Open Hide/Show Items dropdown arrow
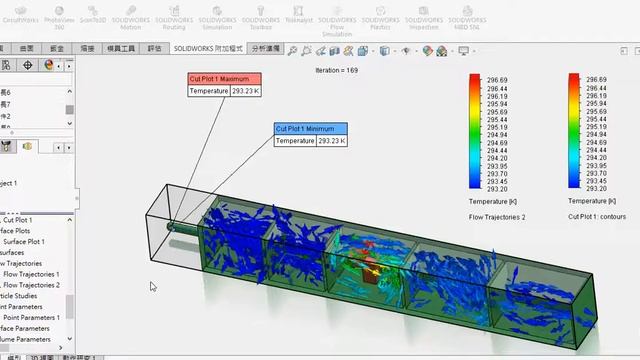640x360 pixels. click(416, 51)
